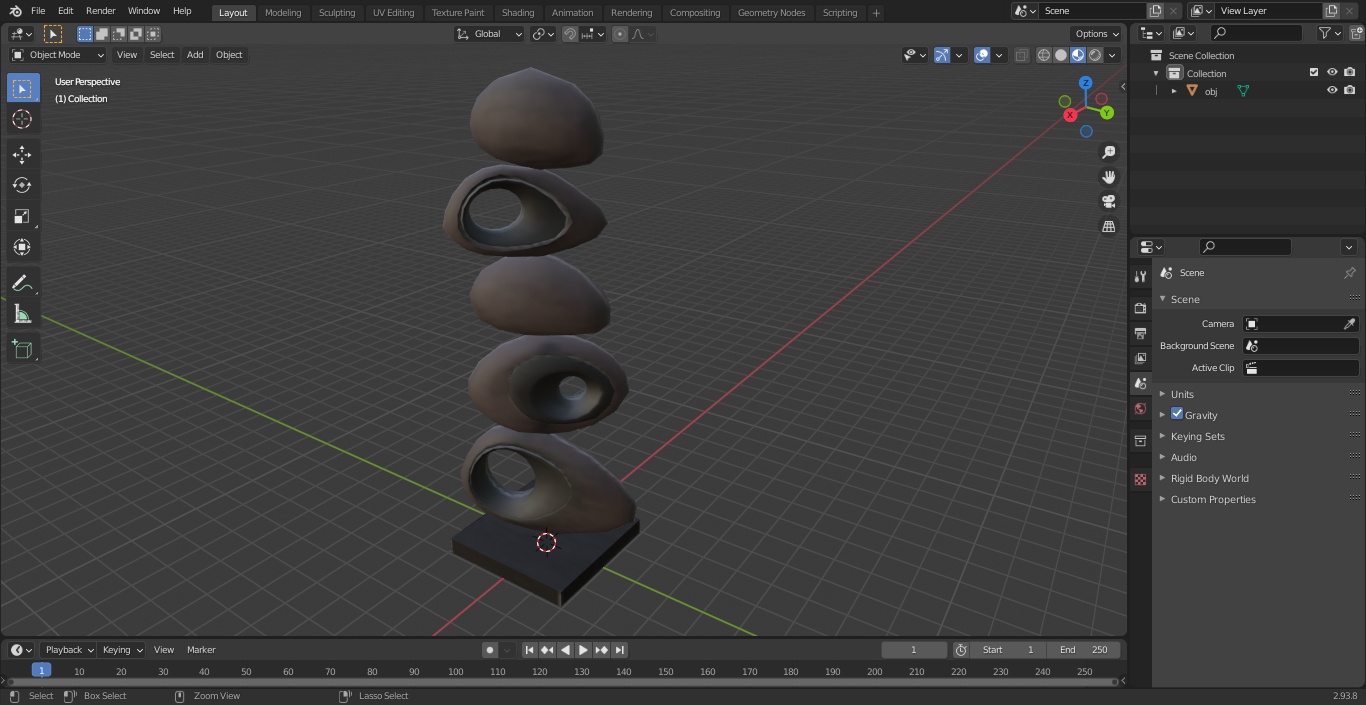This screenshot has height=705, width=1366.
Task: Click the Z axis gizmo handle
Action: click(1085, 83)
